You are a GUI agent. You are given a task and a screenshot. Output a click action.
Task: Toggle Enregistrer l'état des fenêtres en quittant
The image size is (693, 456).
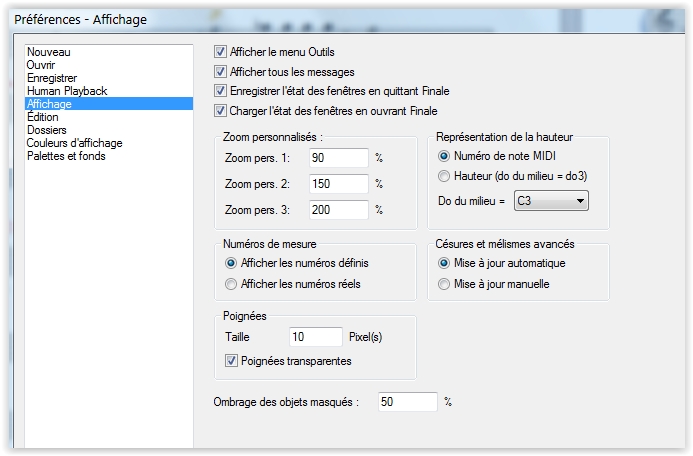221,91
